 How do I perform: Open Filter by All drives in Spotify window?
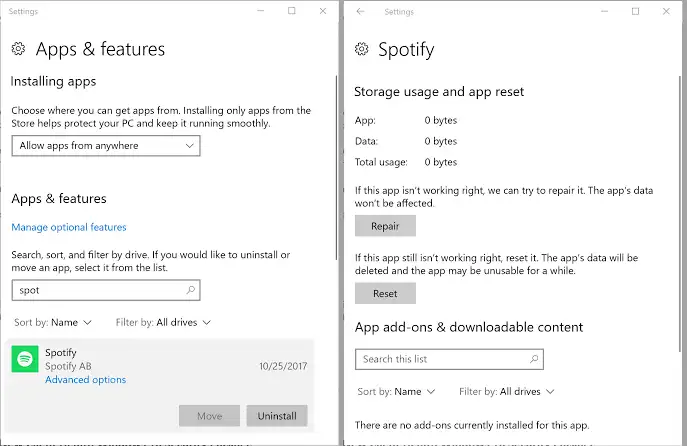click(507, 392)
